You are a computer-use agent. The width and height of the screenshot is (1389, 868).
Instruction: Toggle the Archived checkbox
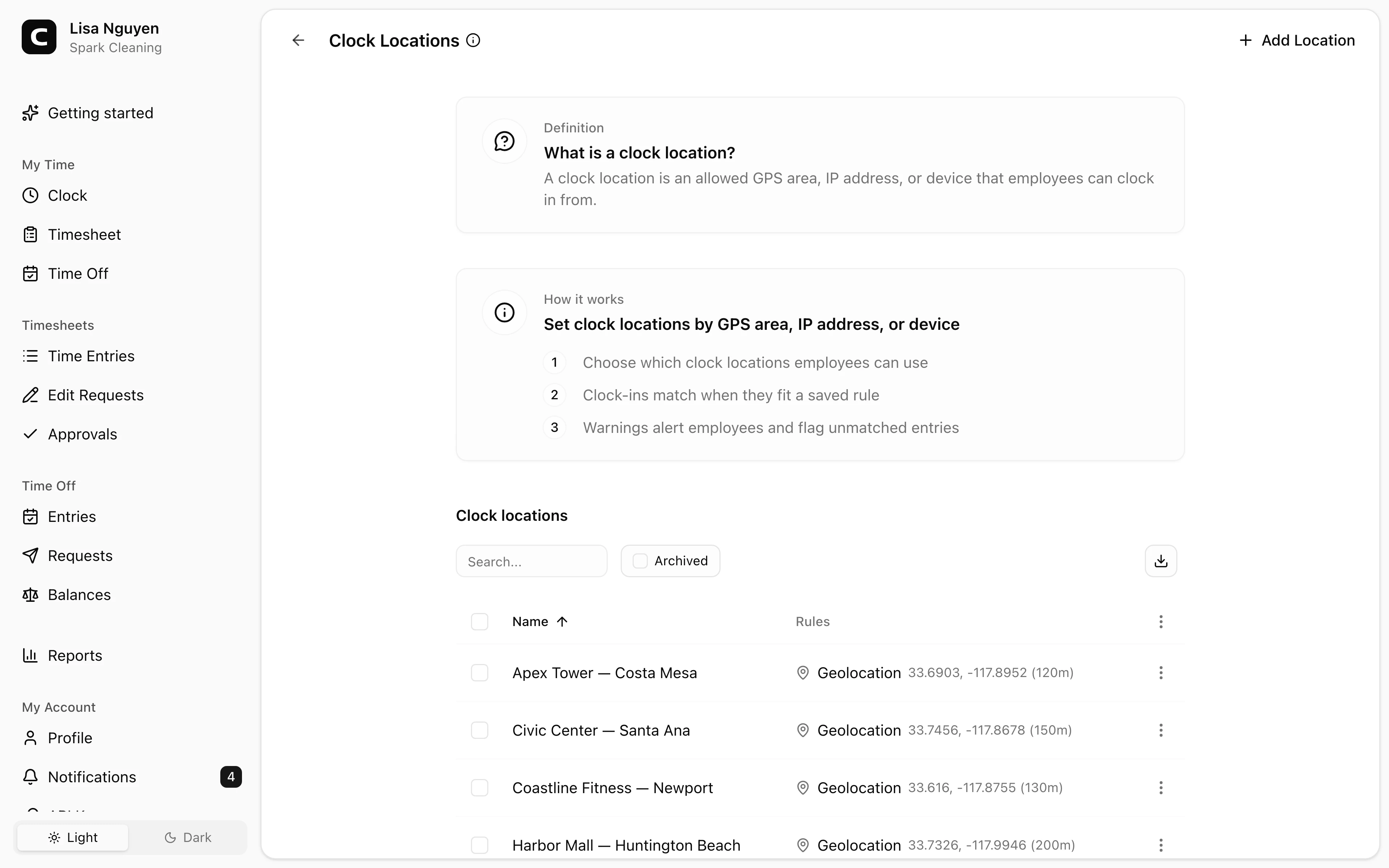pyautogui.click(x=640, y=561)
